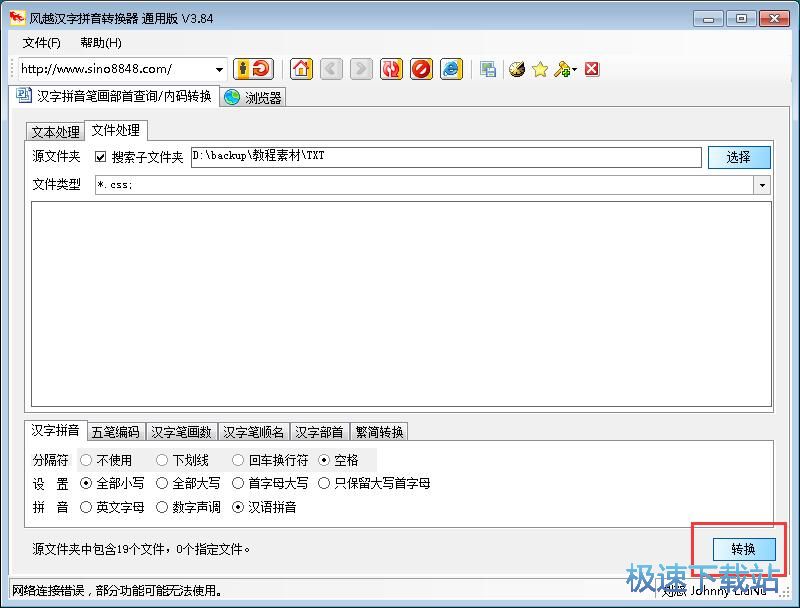Click the application logo in title bar
This screenshot has height=608, width=800.
coord(17,18)
